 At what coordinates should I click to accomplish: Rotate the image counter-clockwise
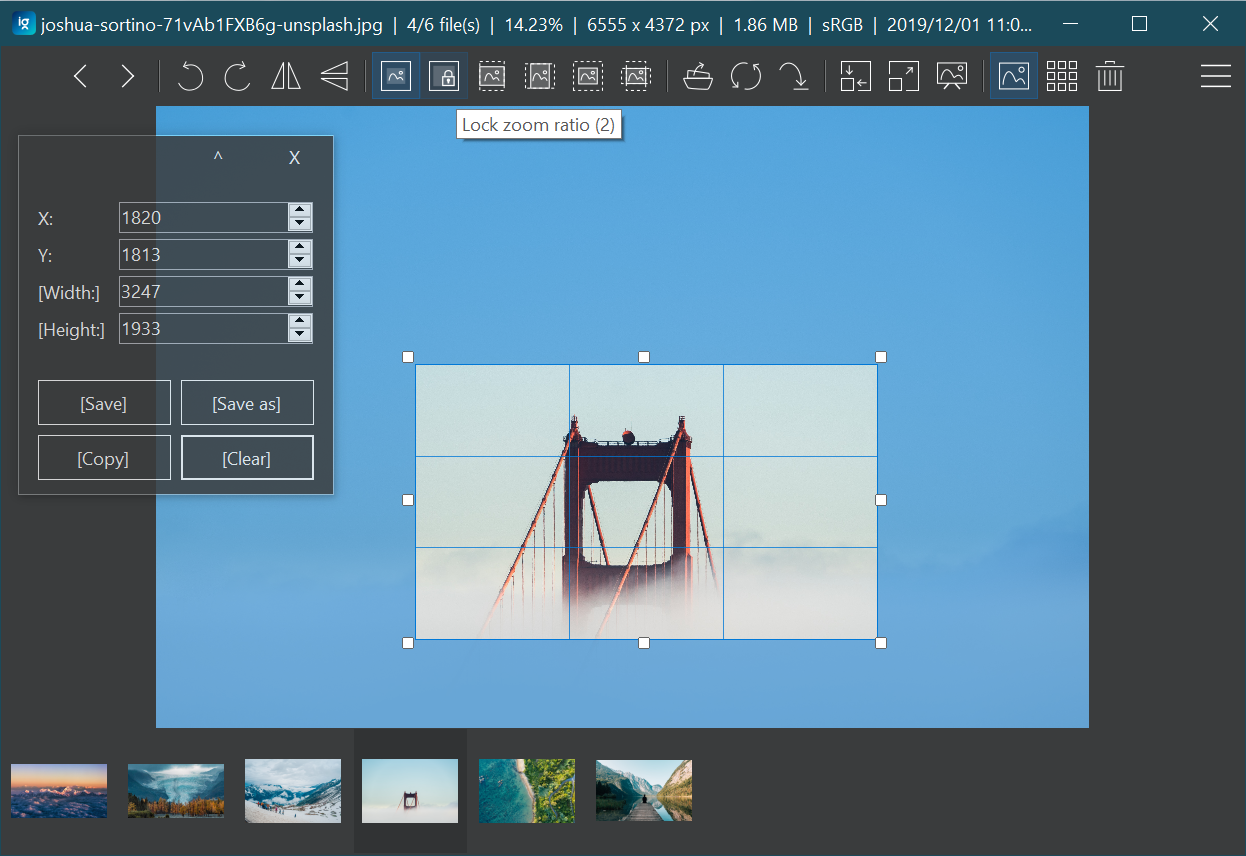click(x=190, y=76)
